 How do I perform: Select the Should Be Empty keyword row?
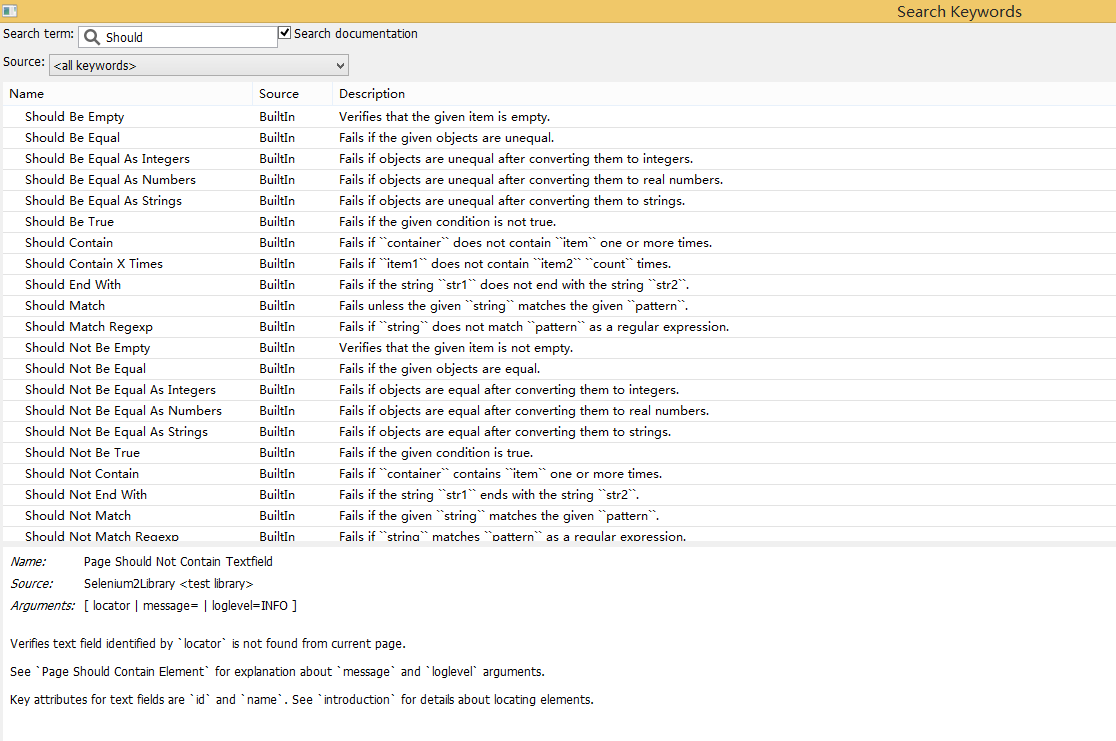pos(75,117)
